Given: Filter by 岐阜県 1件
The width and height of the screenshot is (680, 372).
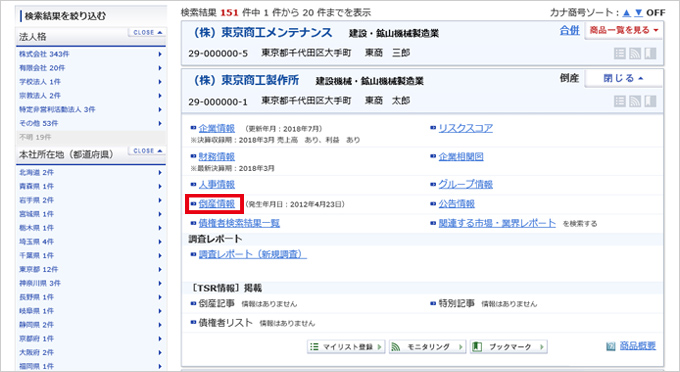Looking at the screenshot, I should click(90, 311).
